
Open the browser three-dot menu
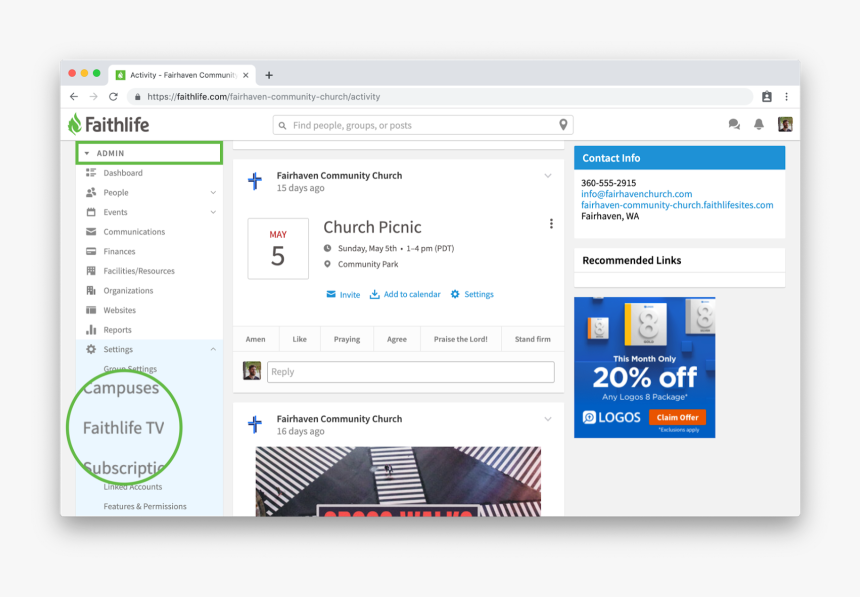click(787, 97)
